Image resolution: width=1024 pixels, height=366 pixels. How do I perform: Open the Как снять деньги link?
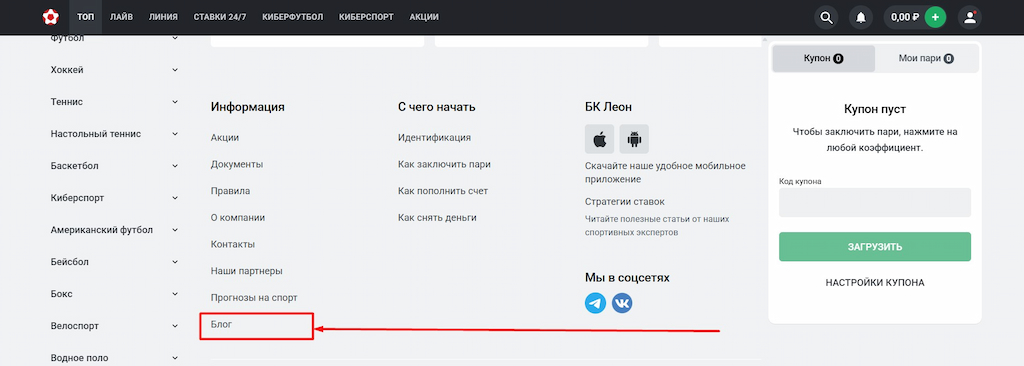(x=437, y=218)
